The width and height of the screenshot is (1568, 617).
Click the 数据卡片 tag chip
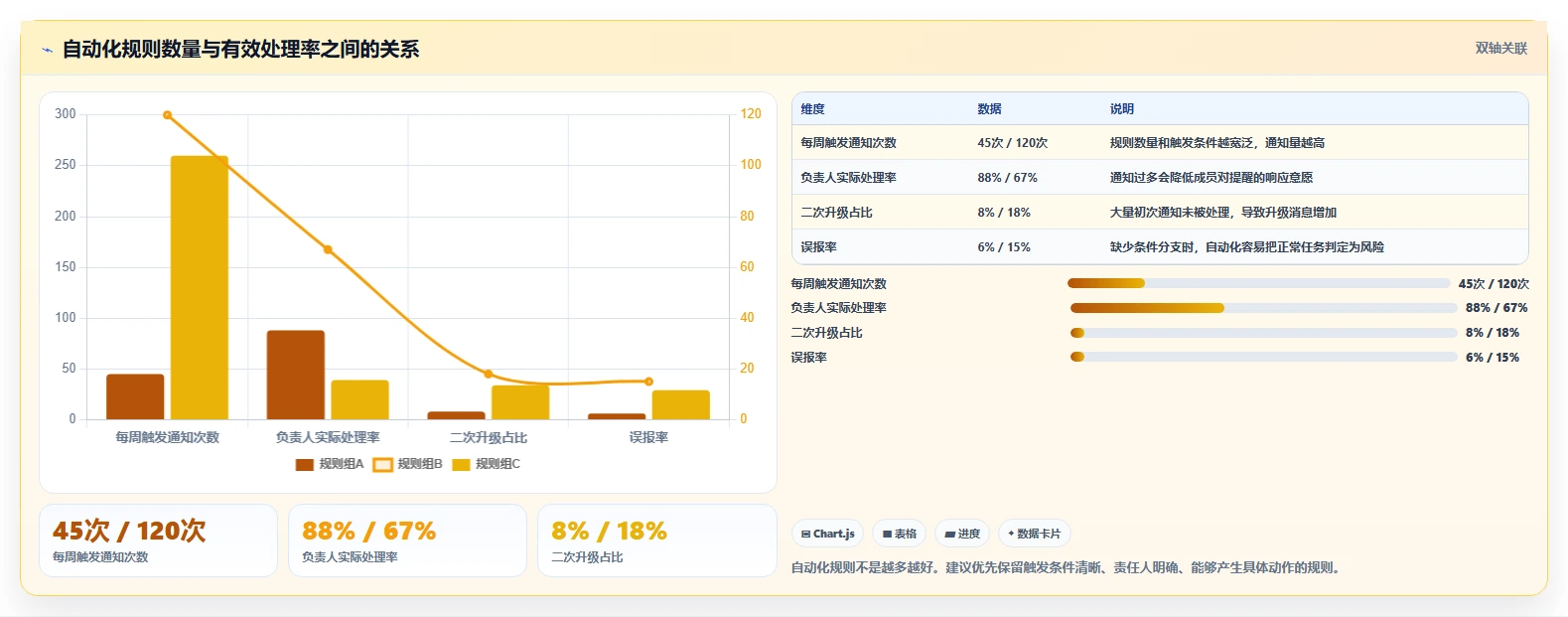pos(1035,534)
